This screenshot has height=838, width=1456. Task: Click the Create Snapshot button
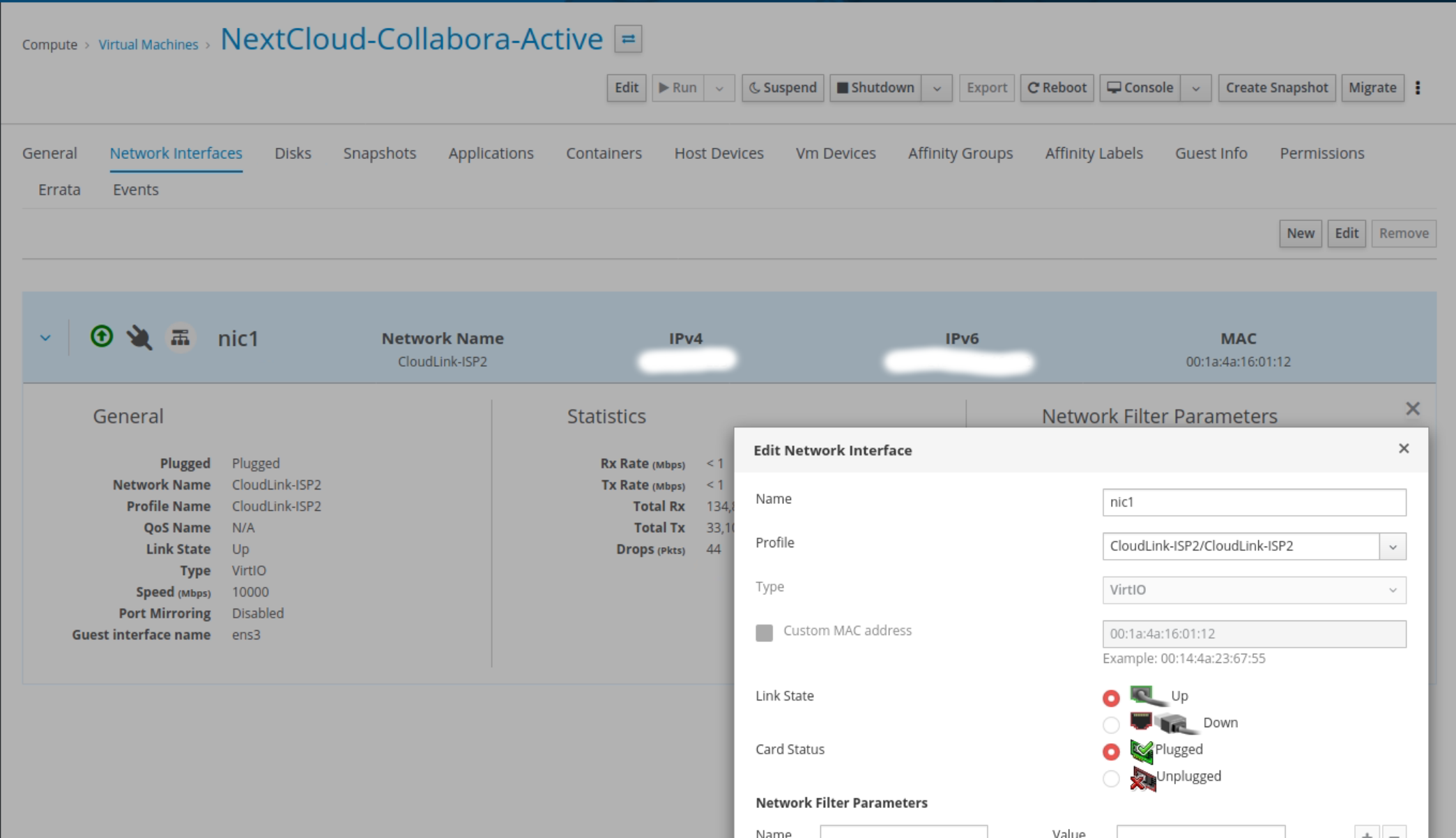[1276, 88]
